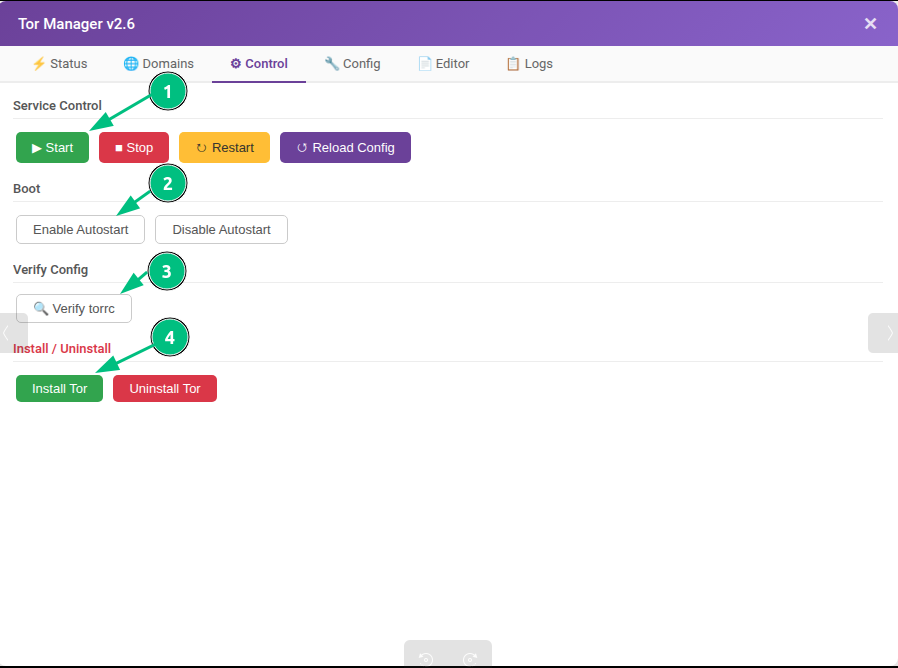Switch to the Domains tab

click(x=159, y=64)
